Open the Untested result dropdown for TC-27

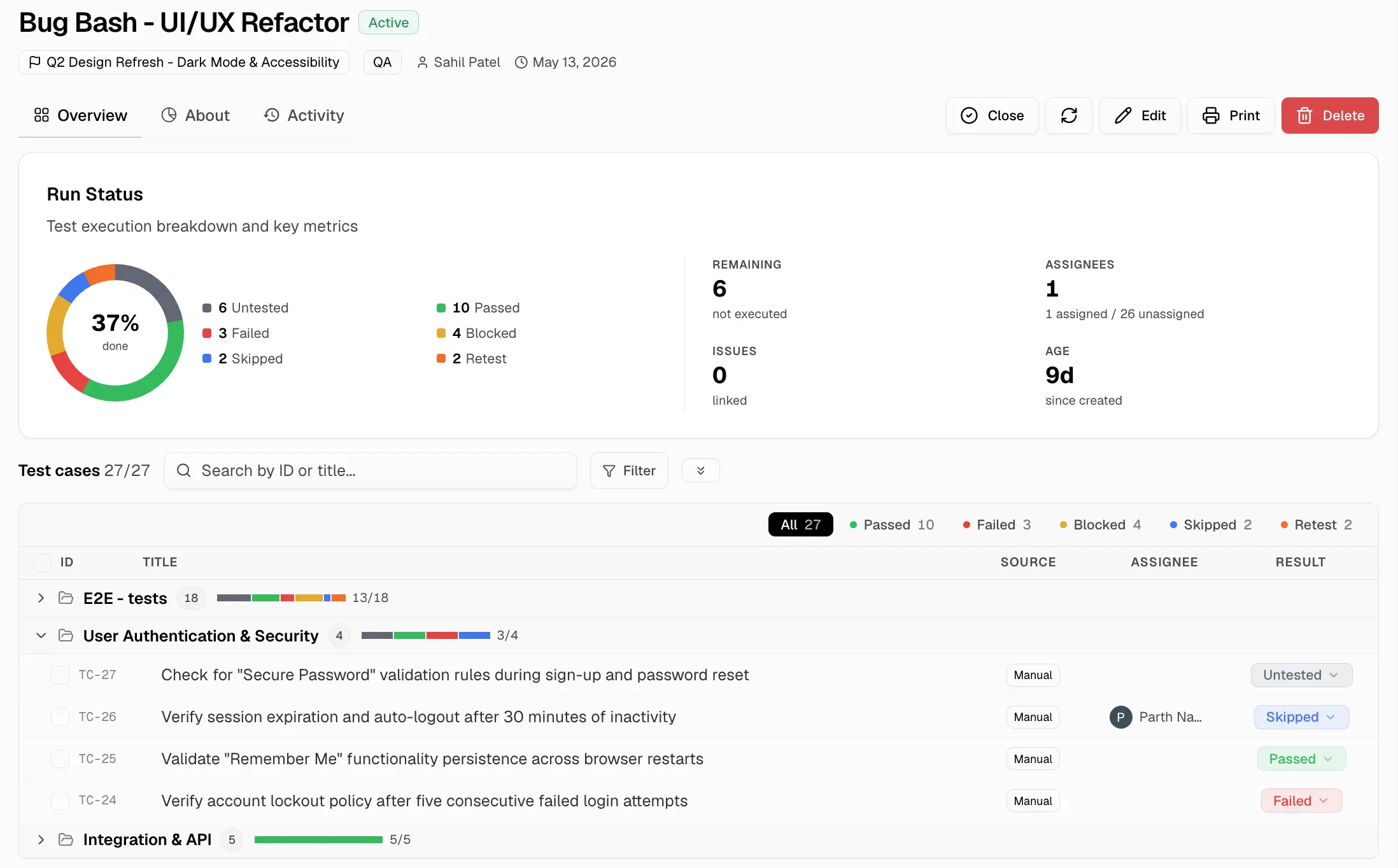pos(1301,675)
